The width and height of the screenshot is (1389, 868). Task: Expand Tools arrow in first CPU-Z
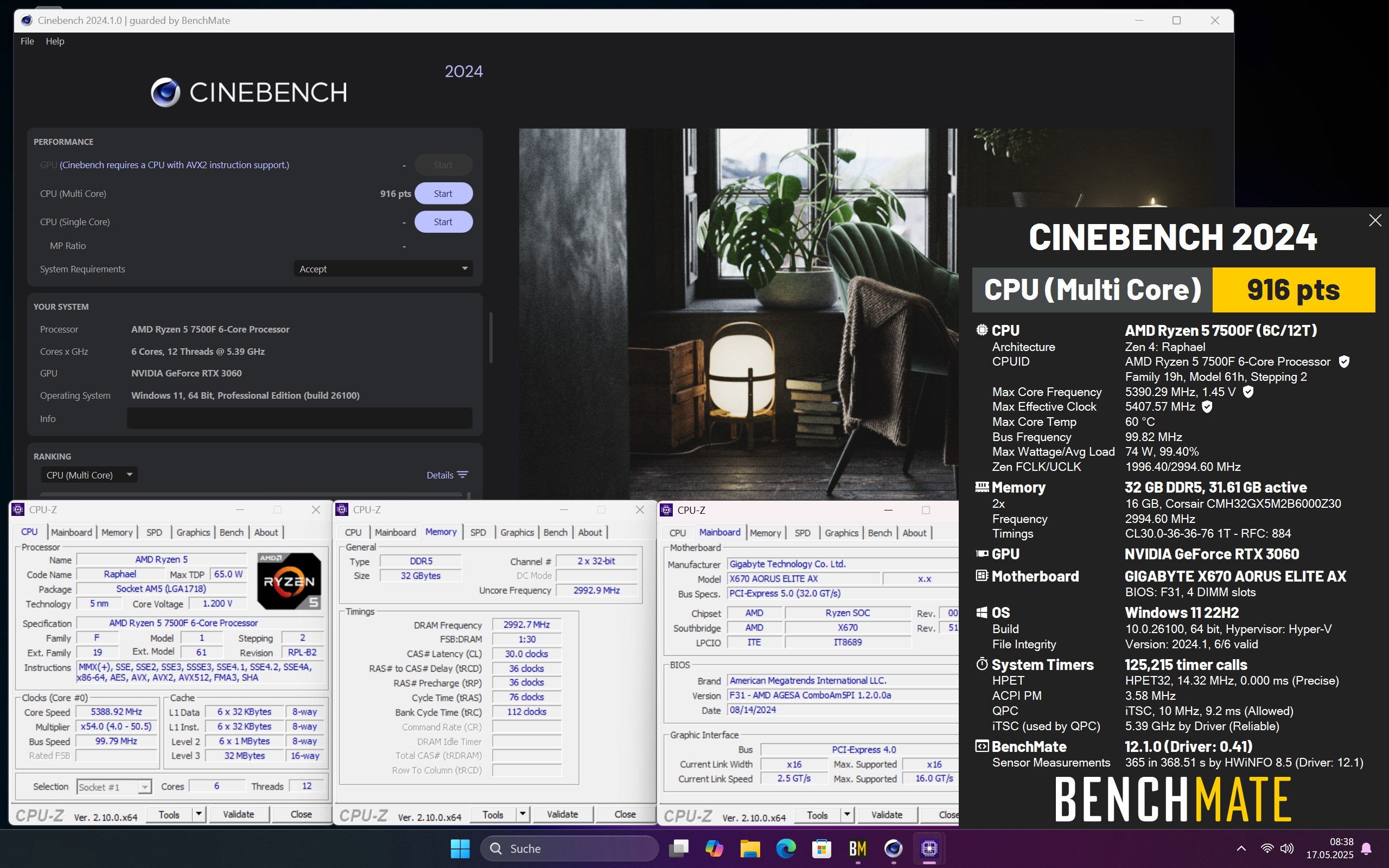pyautogui.click(x=199, y=814)
